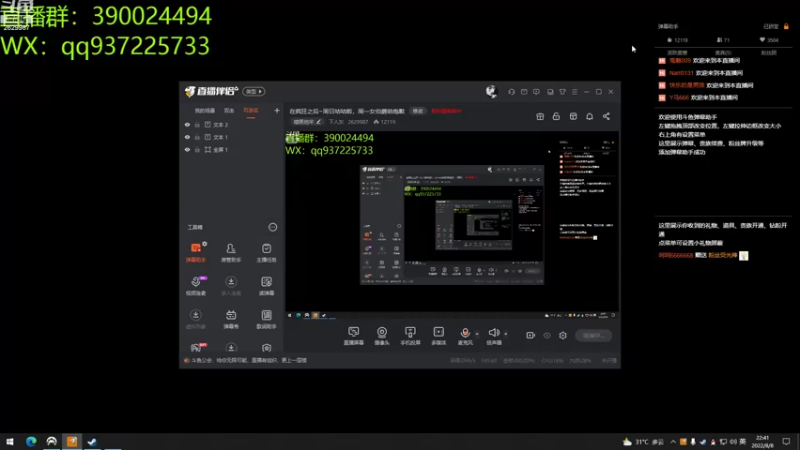Select the 文本 1 source row

click(x=232, y=137)
